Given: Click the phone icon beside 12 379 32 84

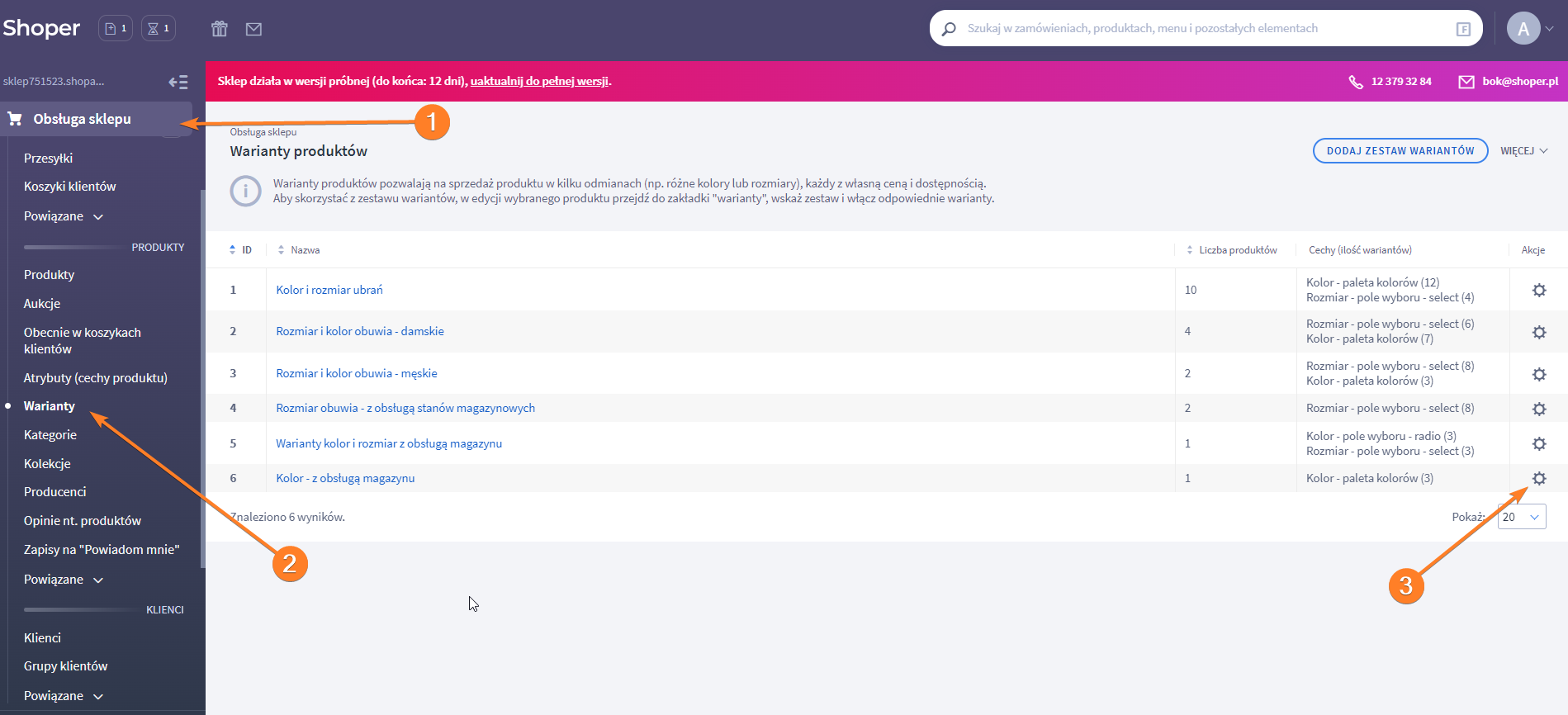Looking at the screenshot, I should click(x=1356, y=82).
